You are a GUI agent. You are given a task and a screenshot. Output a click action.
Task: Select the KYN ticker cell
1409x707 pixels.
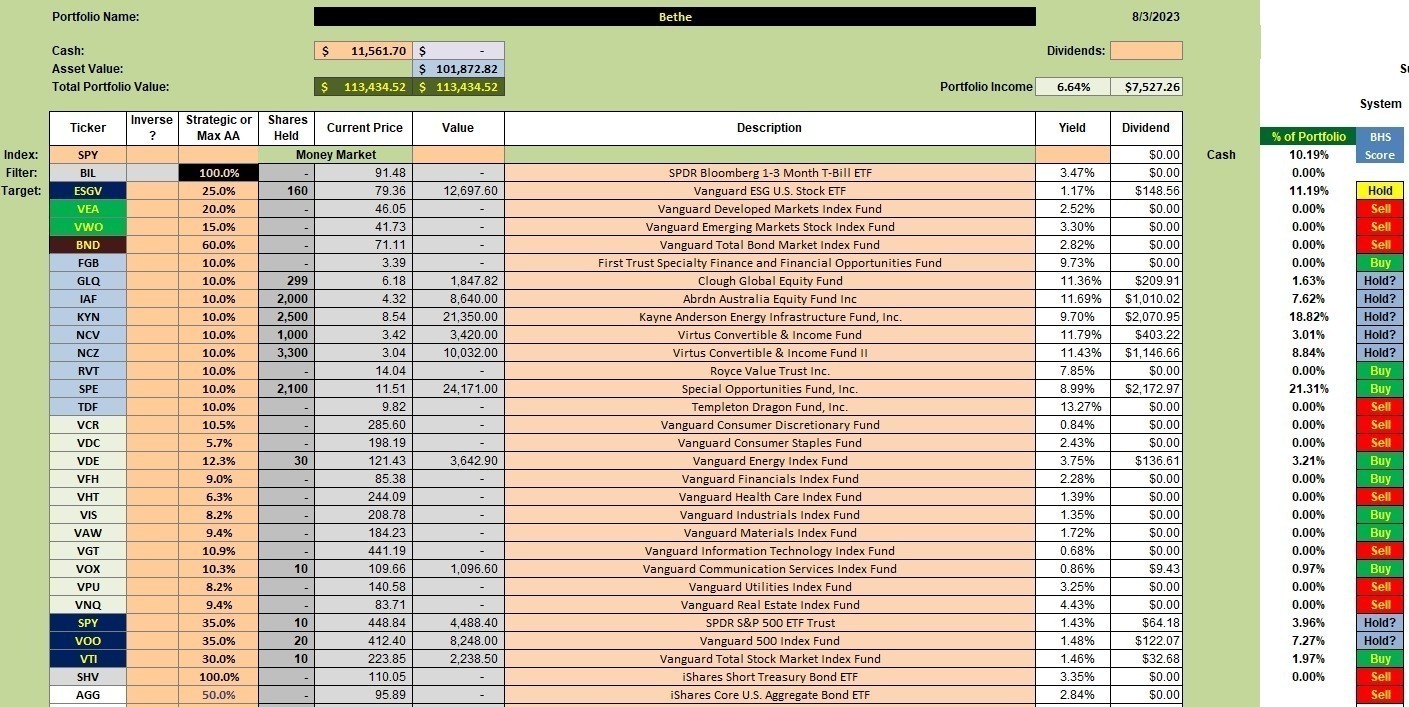pyautogui.click(x=88, y=317)
